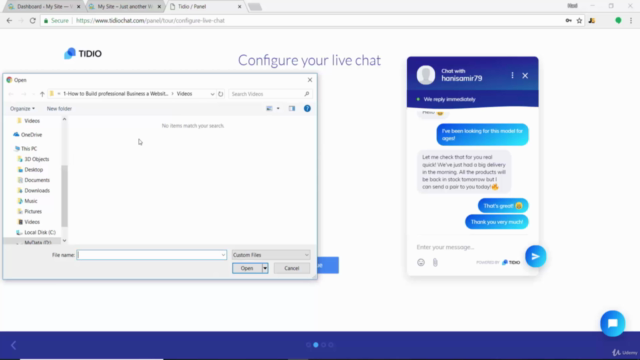Select the second (active) tour step dot
The image size is (640, 360).
(x=316, y=345)
